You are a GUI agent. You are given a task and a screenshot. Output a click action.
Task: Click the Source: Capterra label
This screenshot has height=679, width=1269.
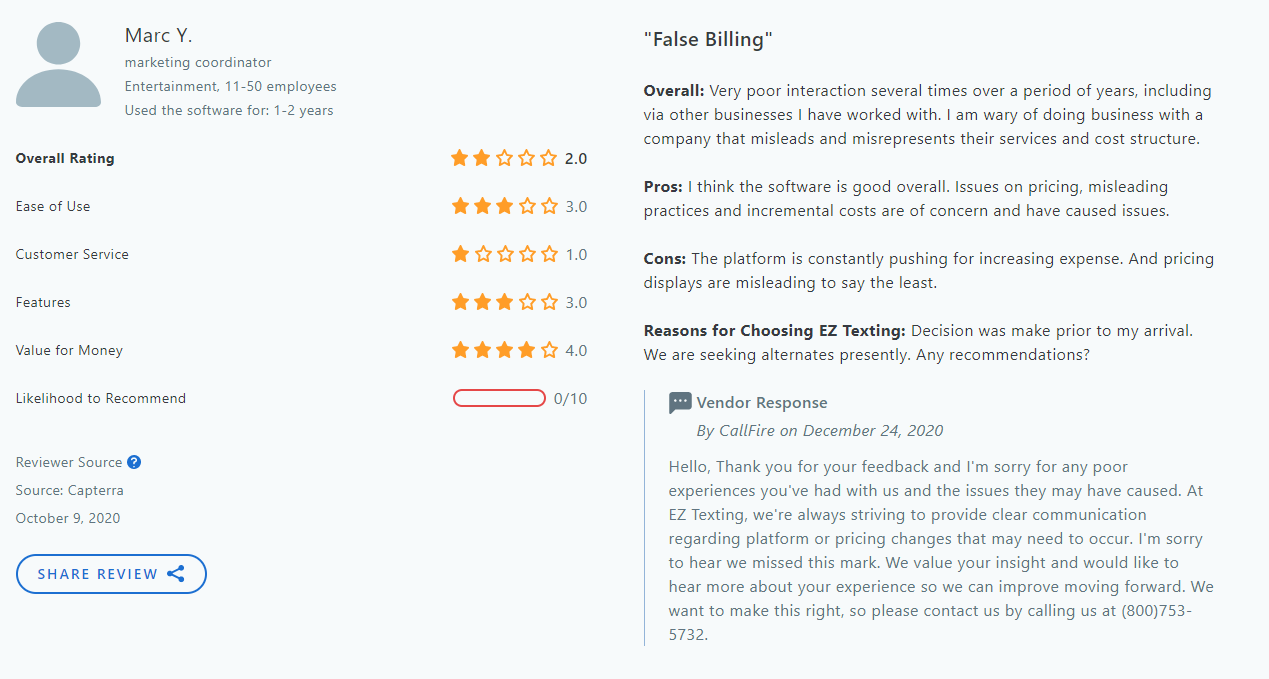pyautogui.click(x=69, y=490)
